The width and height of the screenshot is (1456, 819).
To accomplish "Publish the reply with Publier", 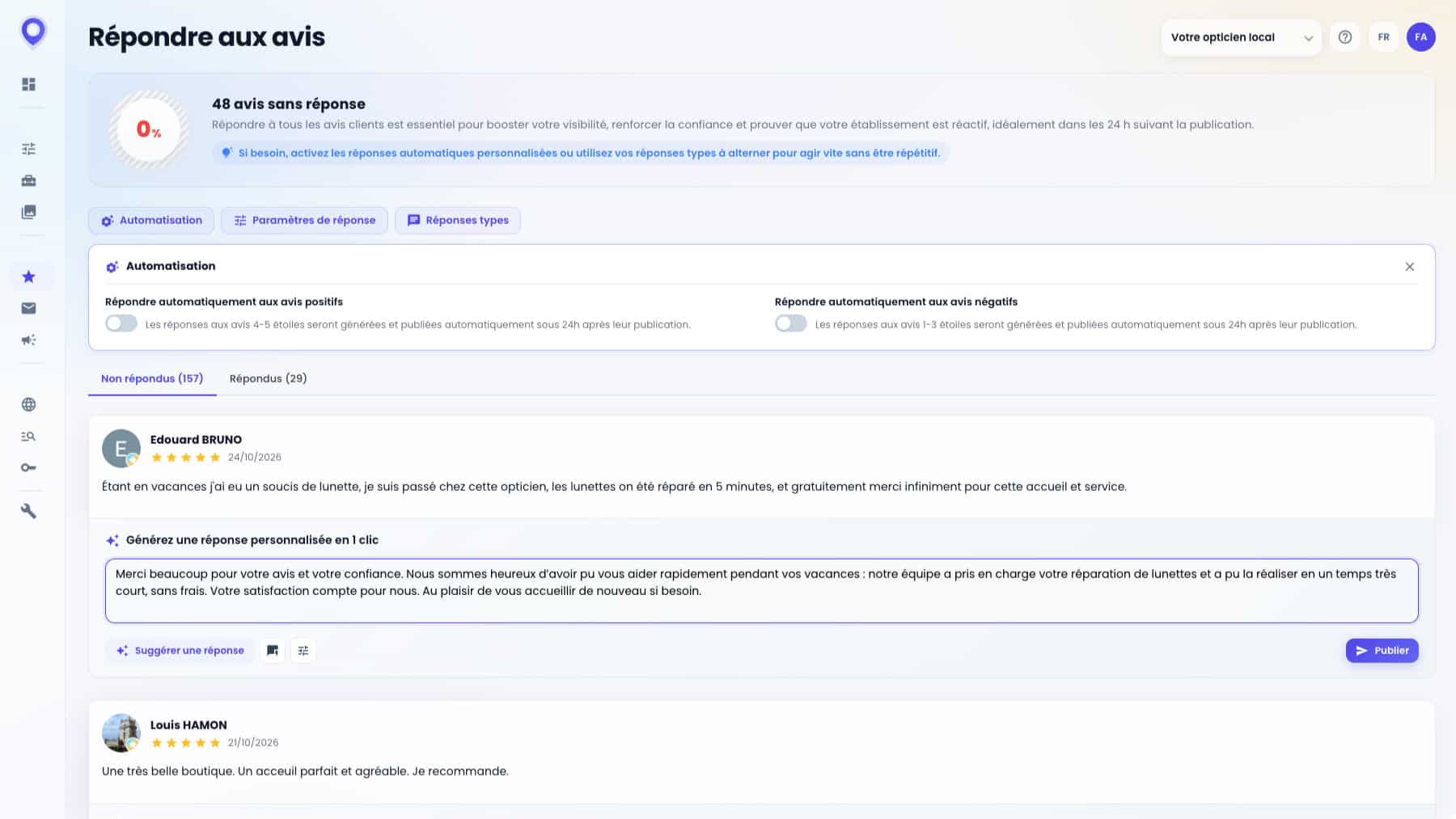I will 1382,651.
